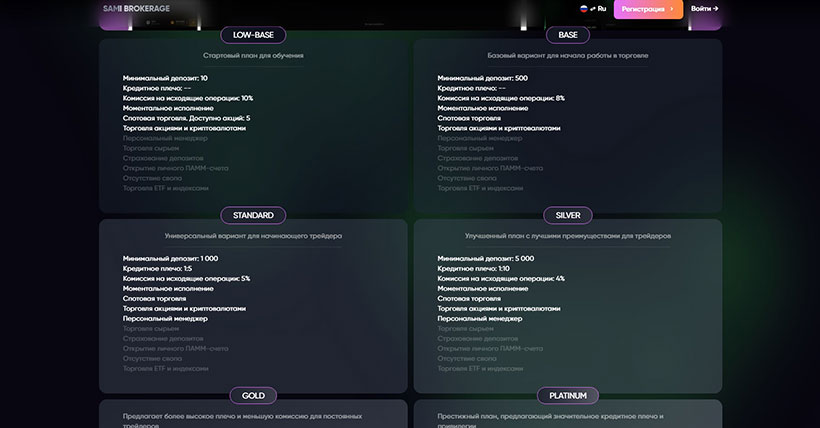The image size is (820, 428).
Task: Click the 'Стартовый план для обучения' subtitle
Action: (x=253, y=56)
